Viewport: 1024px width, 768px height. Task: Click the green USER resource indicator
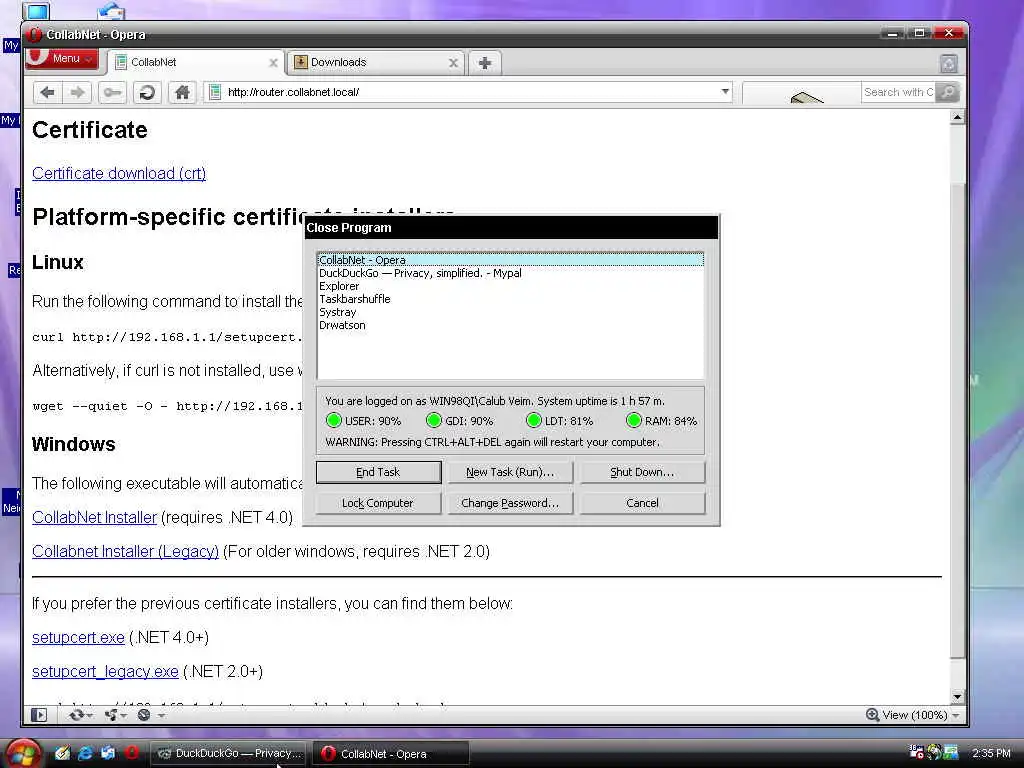[334, 421]
